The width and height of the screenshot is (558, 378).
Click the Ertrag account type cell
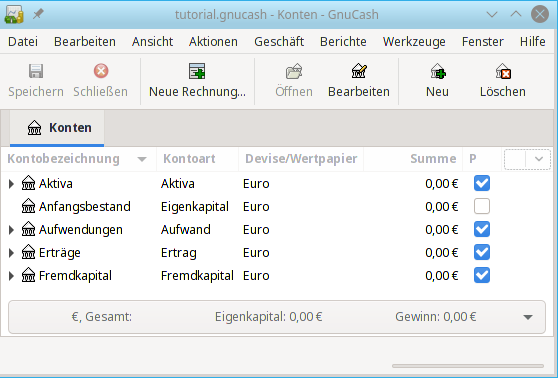(179, 253)
